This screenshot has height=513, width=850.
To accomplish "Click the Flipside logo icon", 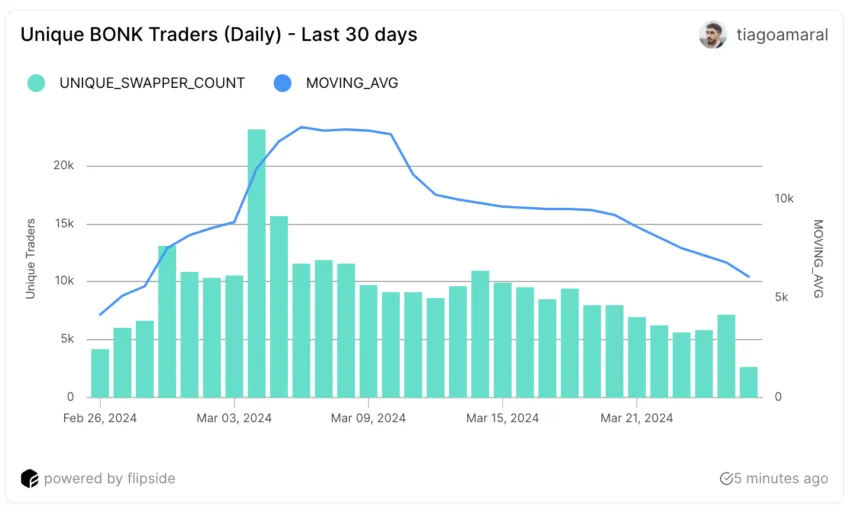I will click(30, 479).
